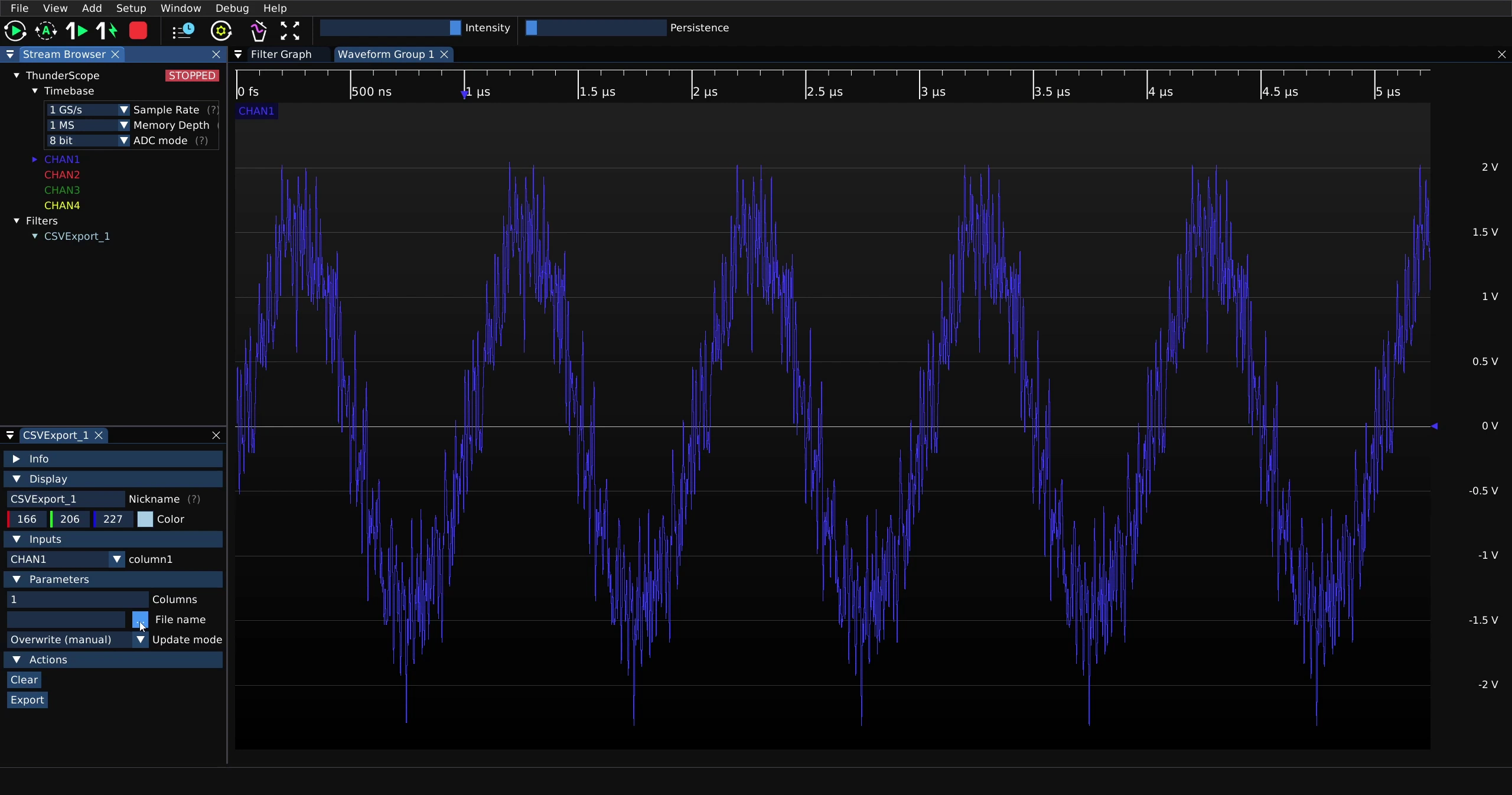Viewport: 1512px width, 795px height.
Task: Open the File menu
Action: [x=19, y=8]
